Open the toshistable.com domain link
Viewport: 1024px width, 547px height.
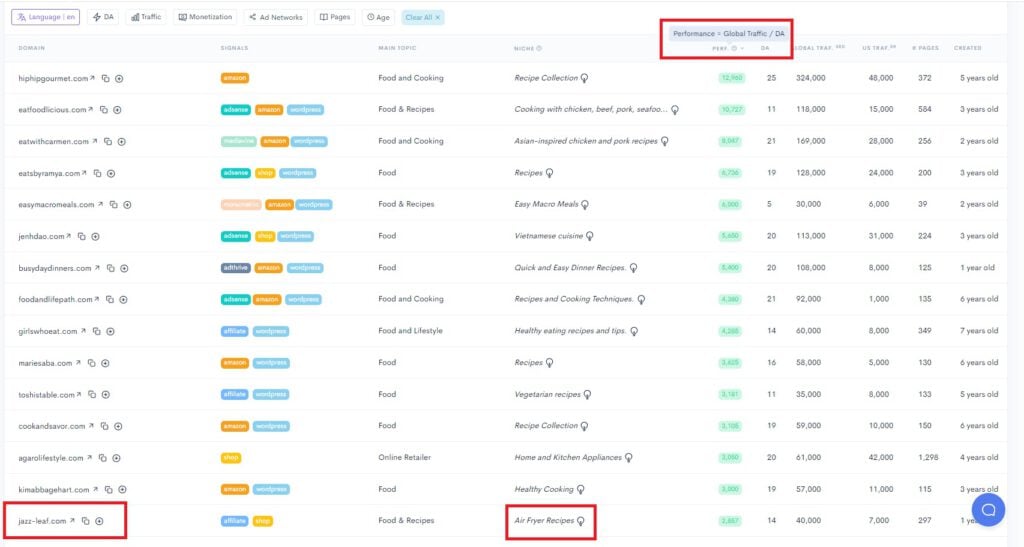point(46,395)
